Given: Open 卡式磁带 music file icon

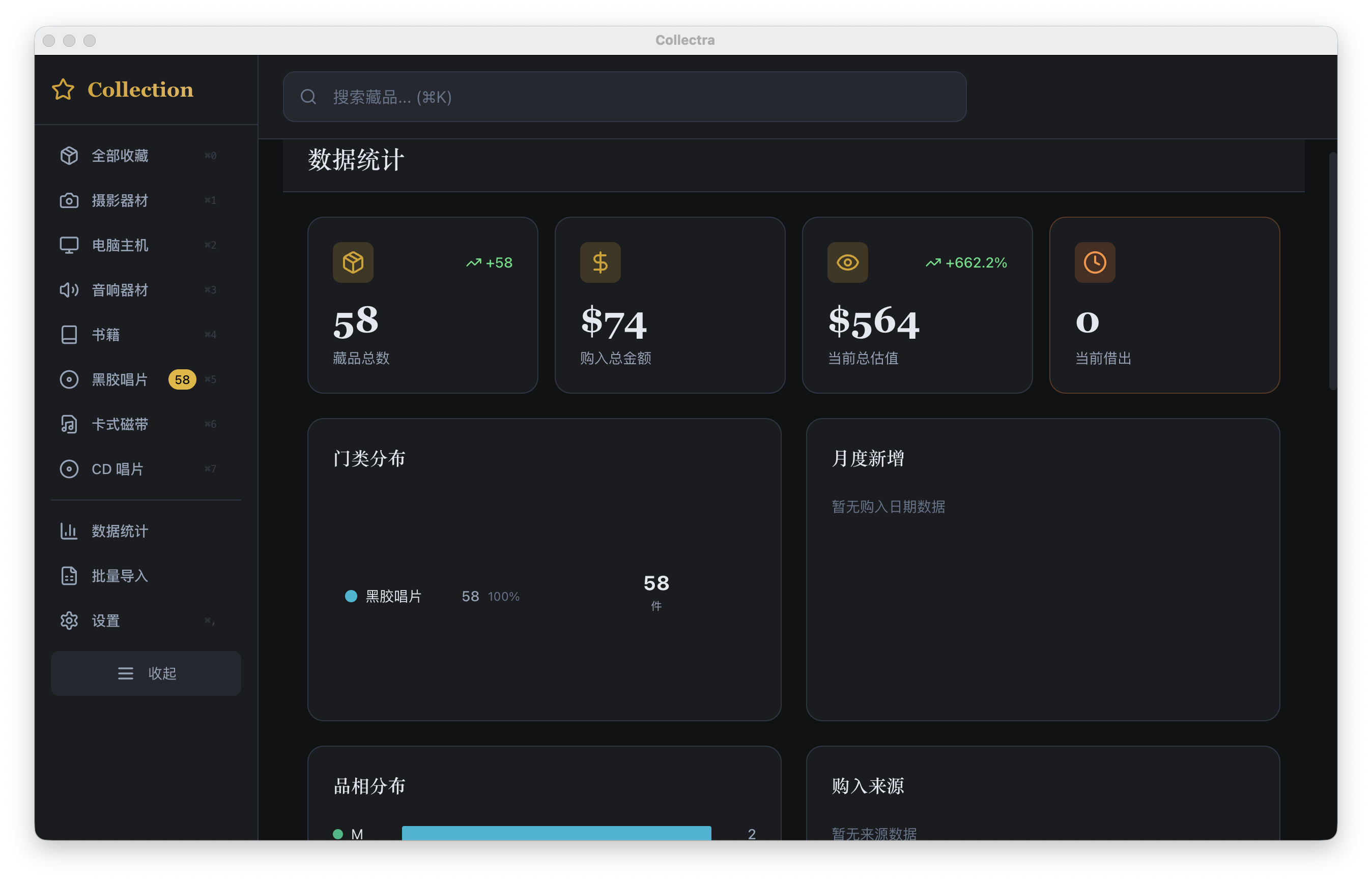Looking at the screenshot, I should [x=69, y=424].
